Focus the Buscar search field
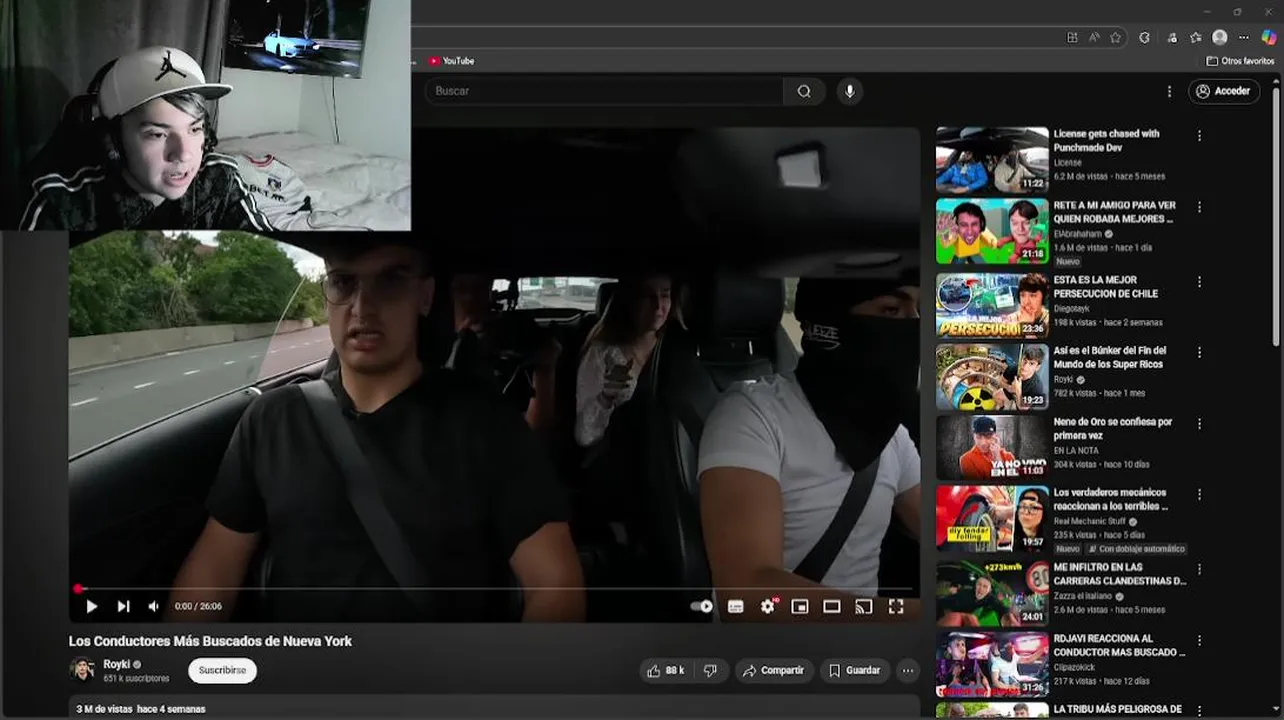This screenshot has height=720, width=1284. click(x=604, y=91)
